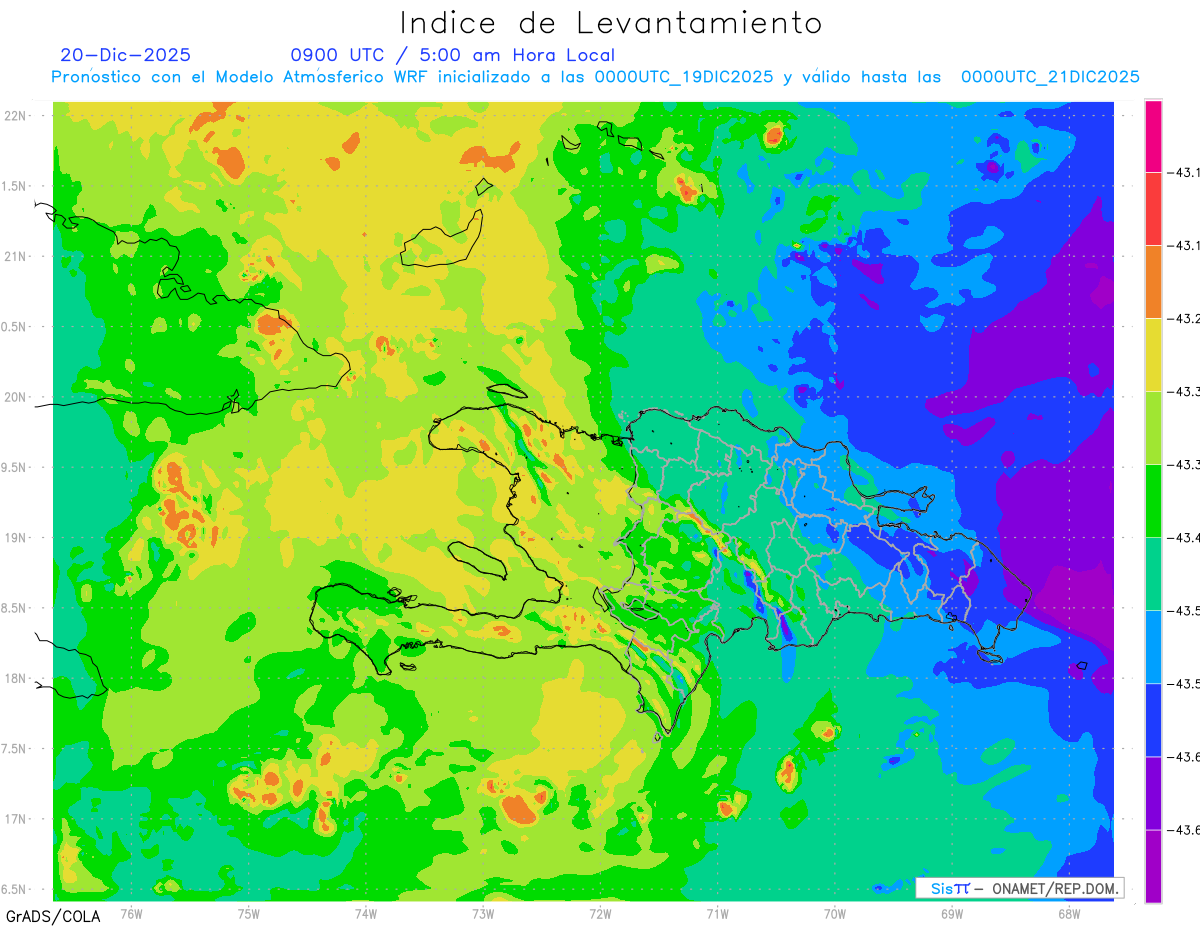Pick the magenta swatch on the color scale

pyautogui.click(x=1153, y=136)
